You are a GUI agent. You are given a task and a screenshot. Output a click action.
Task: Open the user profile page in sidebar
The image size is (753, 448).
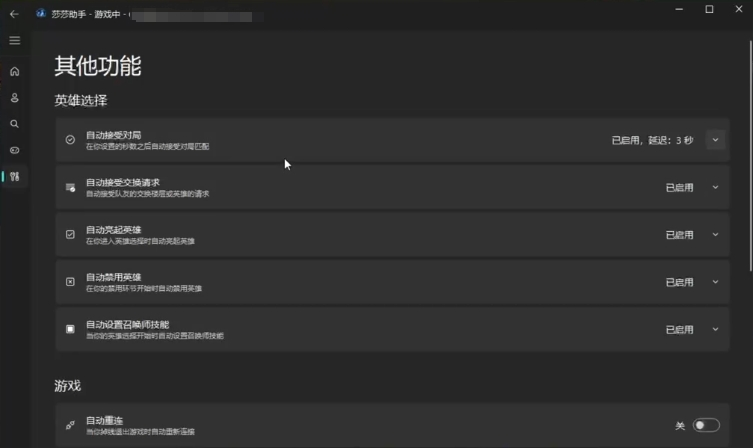click(x=14, y=98)
